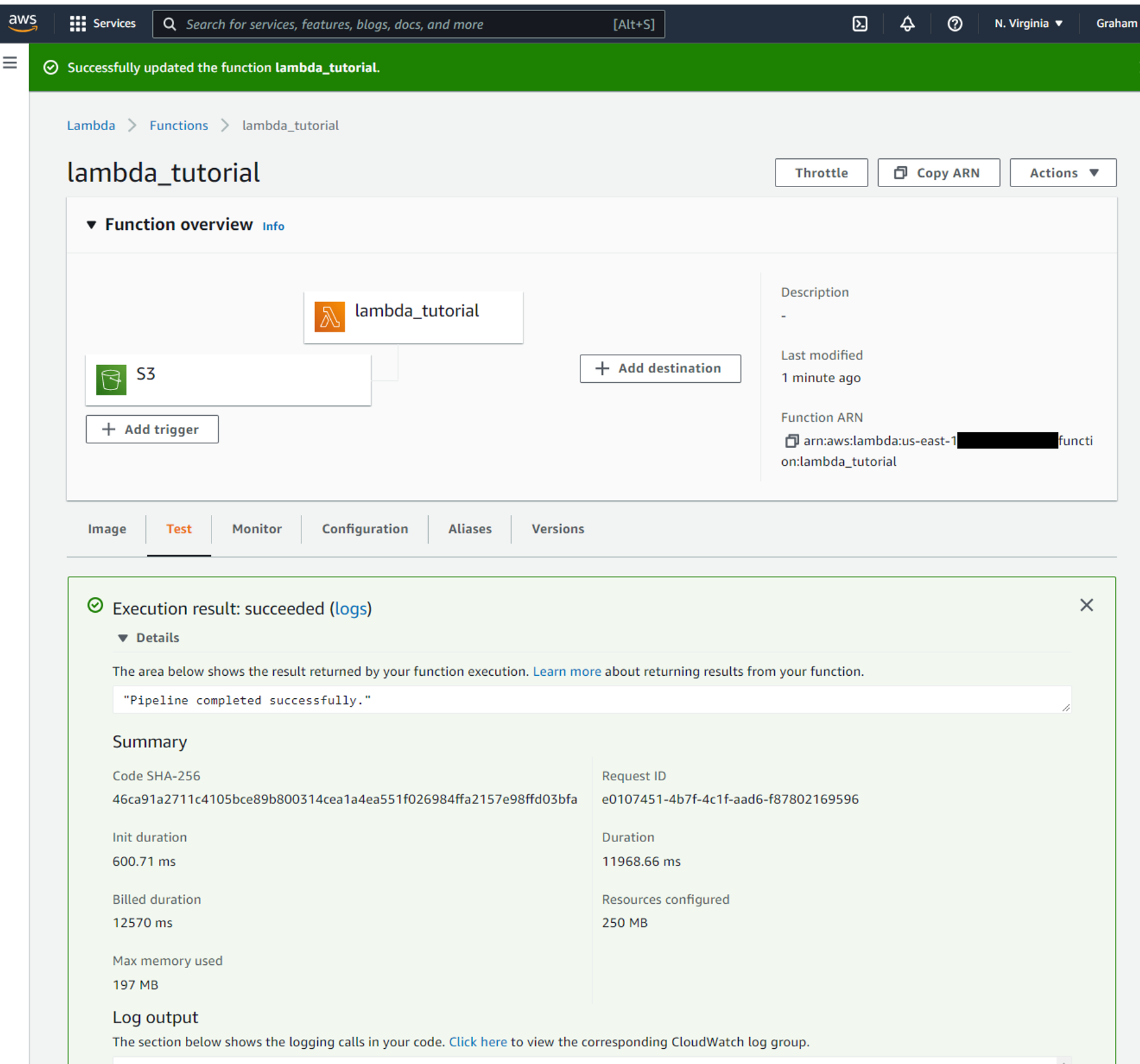Switch to the Monitor tab
This screenshot has height=1064, width=1140.
pos(257,529)
